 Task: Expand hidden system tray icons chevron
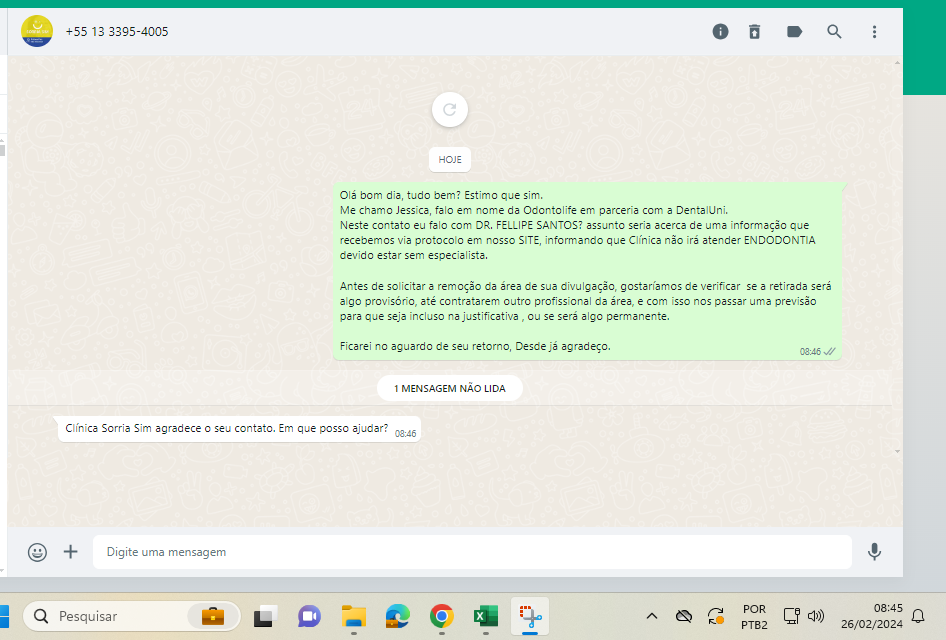tap(652, 616)
